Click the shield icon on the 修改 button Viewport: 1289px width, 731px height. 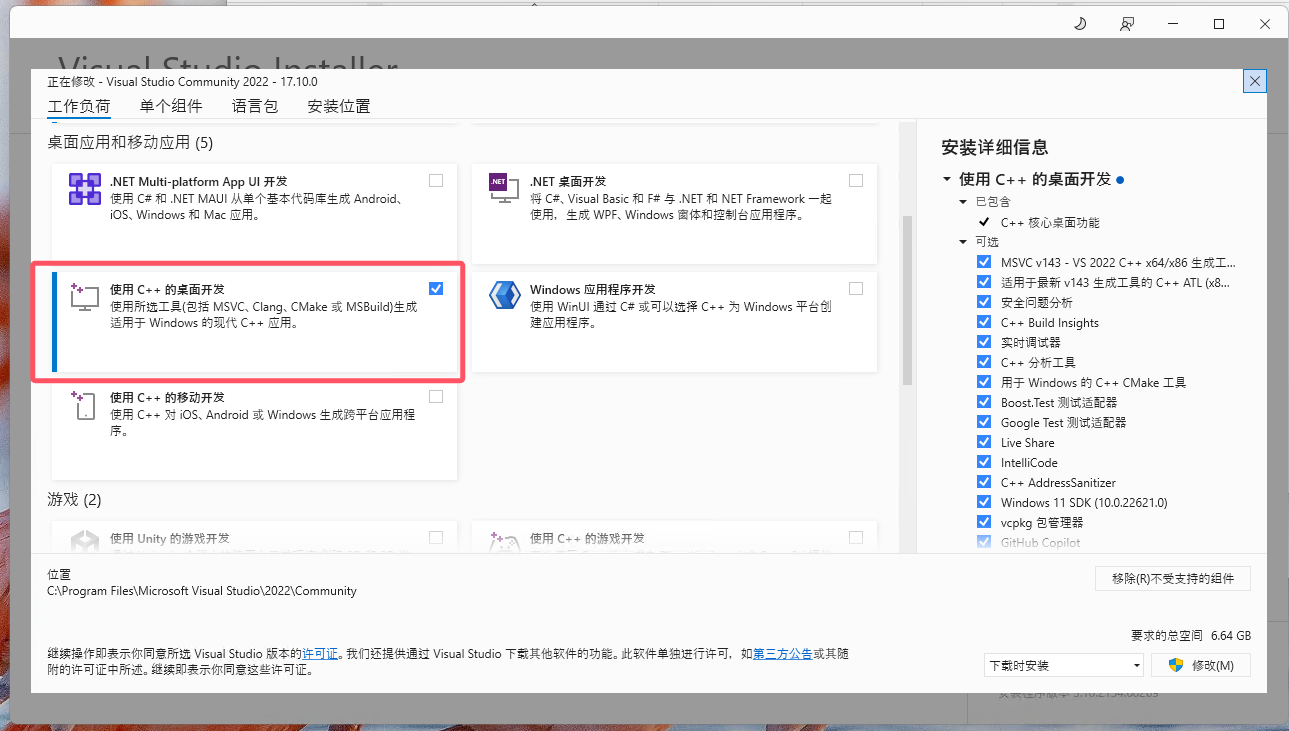tap(1177, 665)
